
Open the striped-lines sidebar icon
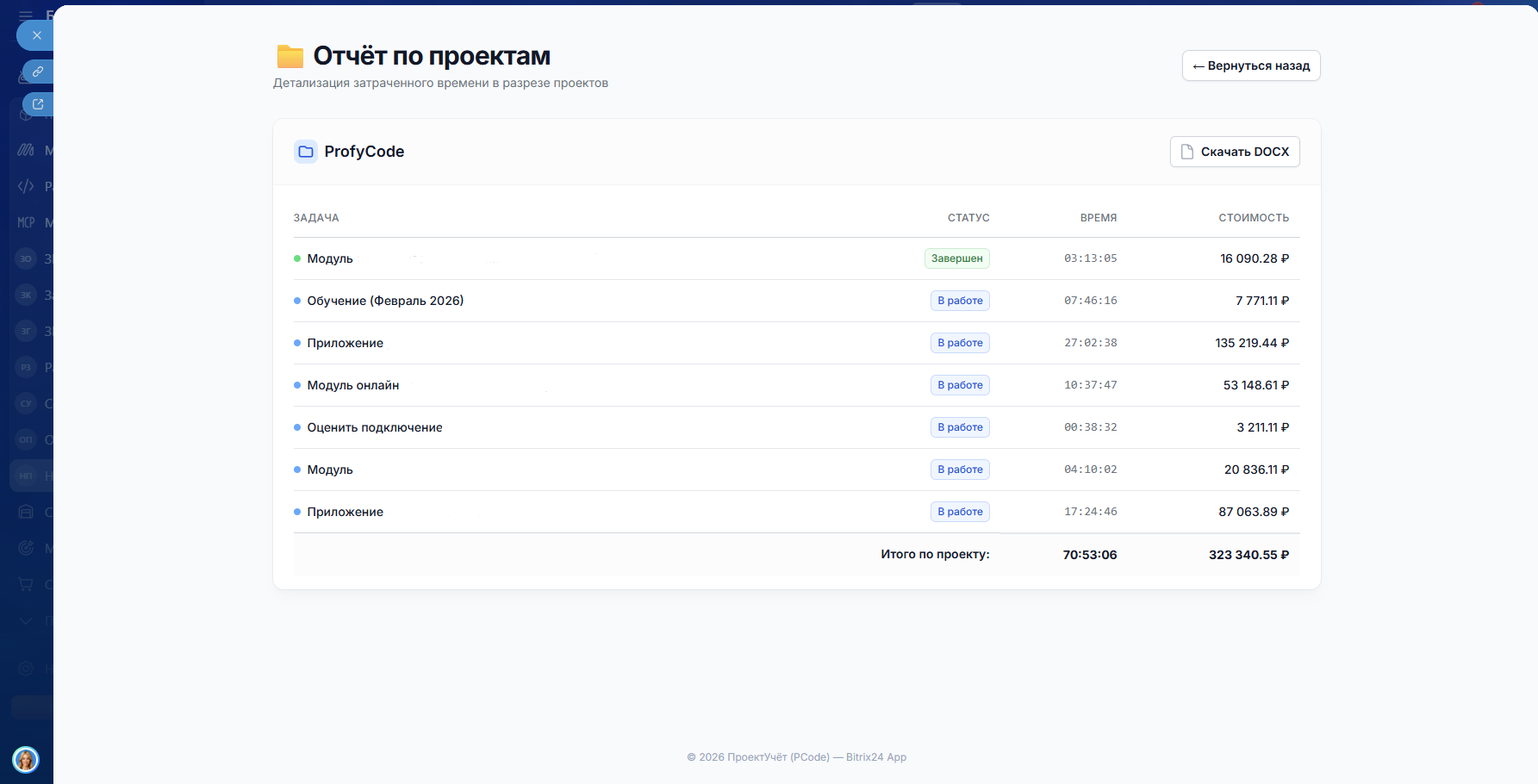pos(26,150)
